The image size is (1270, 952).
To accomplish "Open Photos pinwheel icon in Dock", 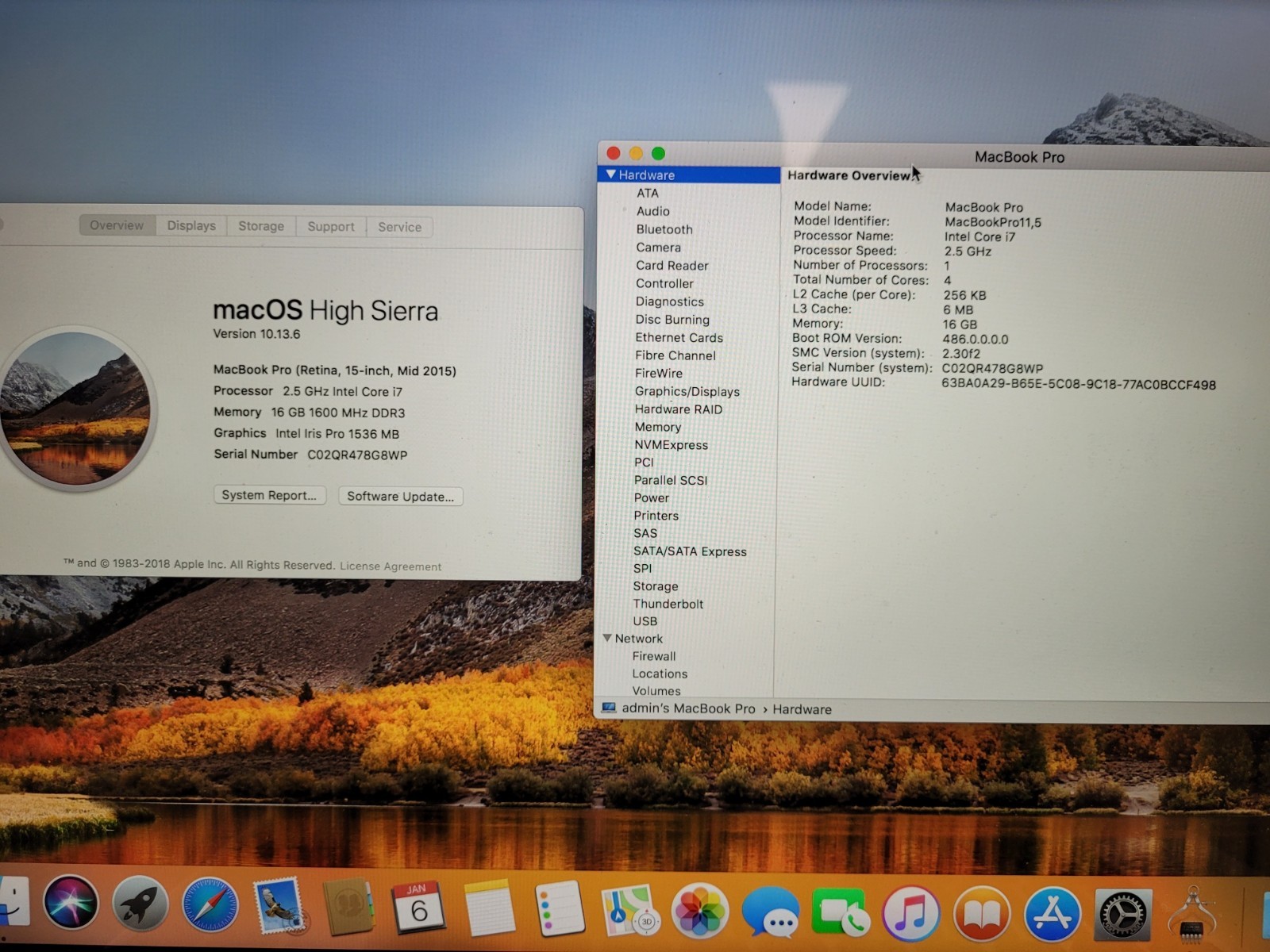I will (x=699, y=912).
